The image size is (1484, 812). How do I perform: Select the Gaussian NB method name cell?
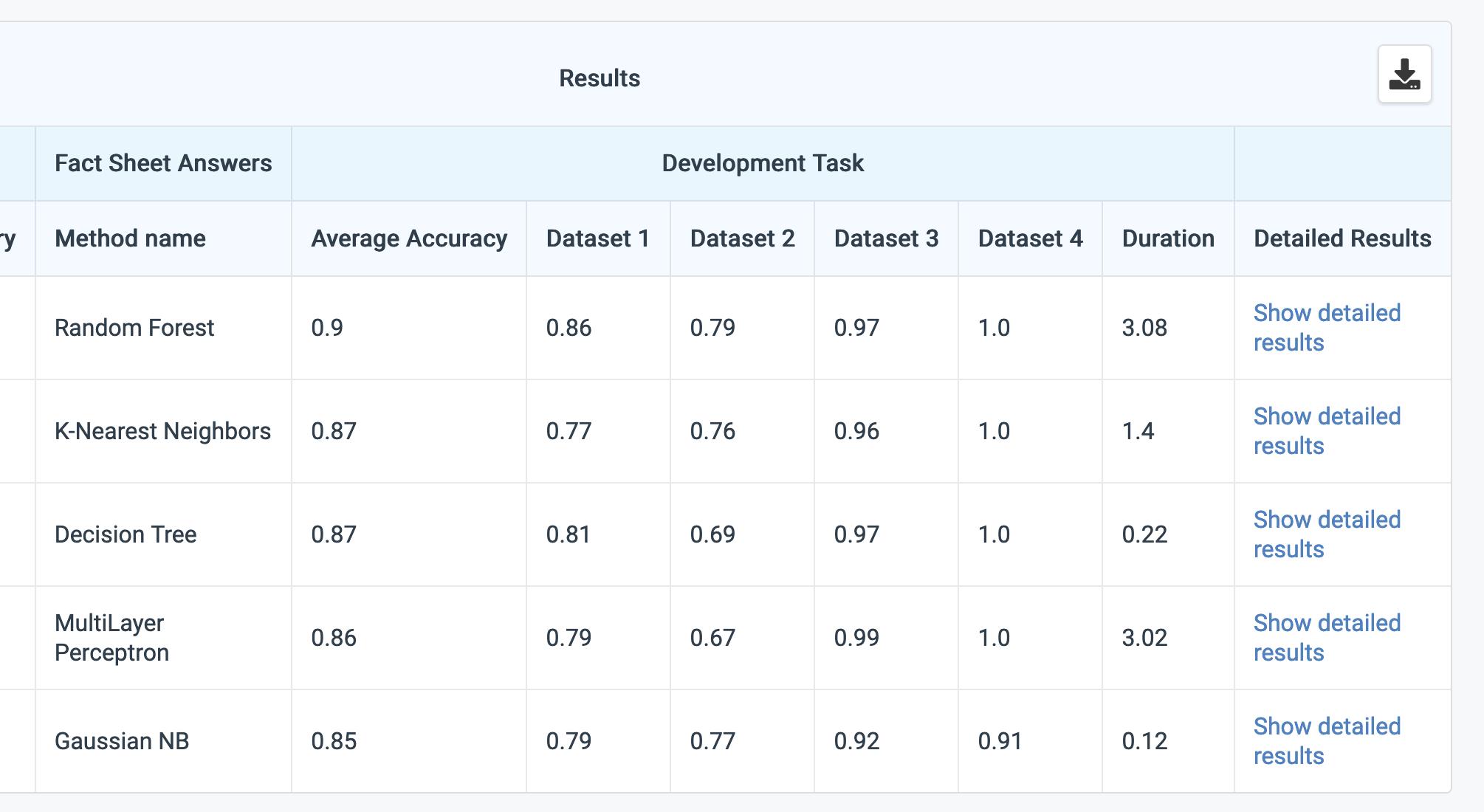(x=122, y=741)
